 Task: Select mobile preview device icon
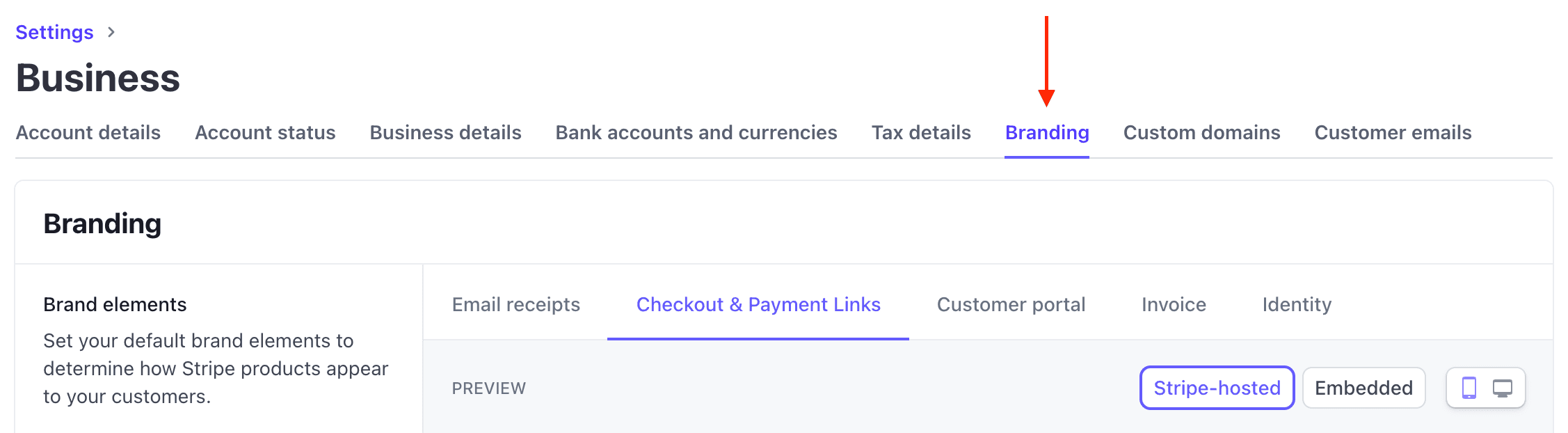point(1469,388)
